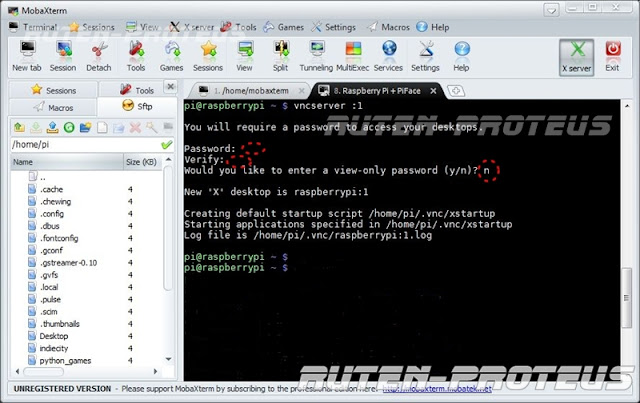Open the Sessions menu

92,27
